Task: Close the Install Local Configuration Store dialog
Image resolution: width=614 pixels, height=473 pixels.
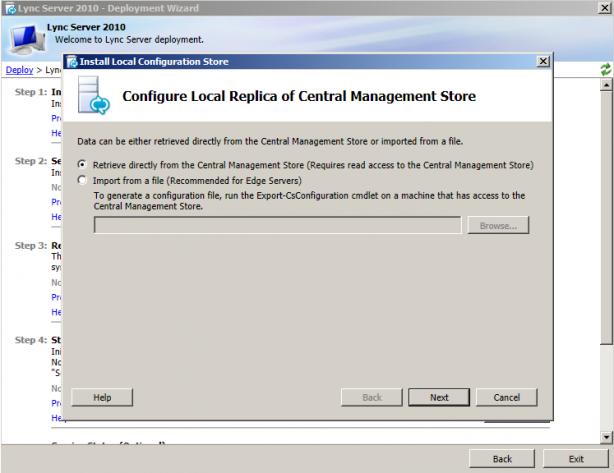Action: pos(543,61)
